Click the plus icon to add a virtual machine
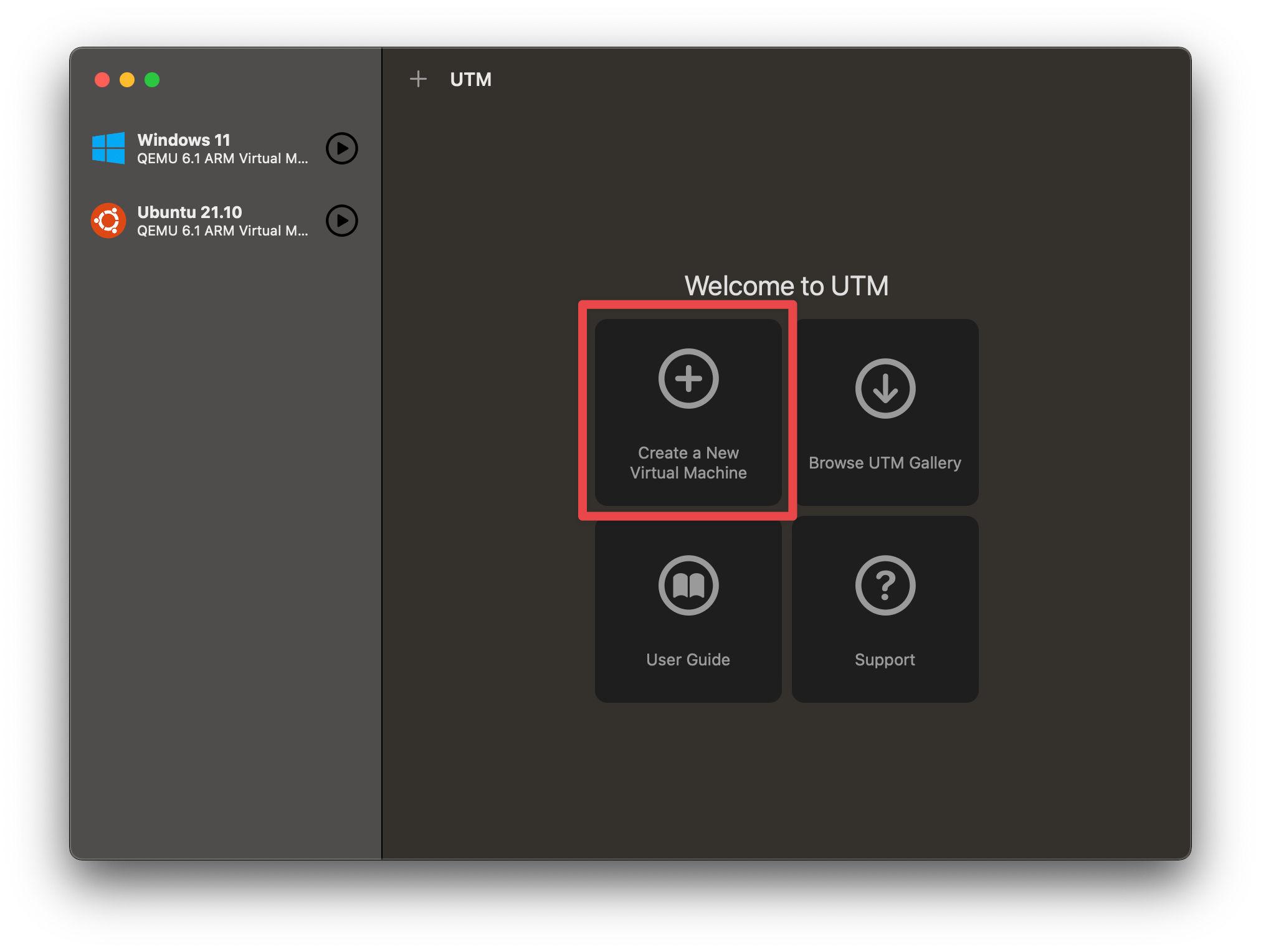The image size is (1261, 952). [x=419, y=79]
